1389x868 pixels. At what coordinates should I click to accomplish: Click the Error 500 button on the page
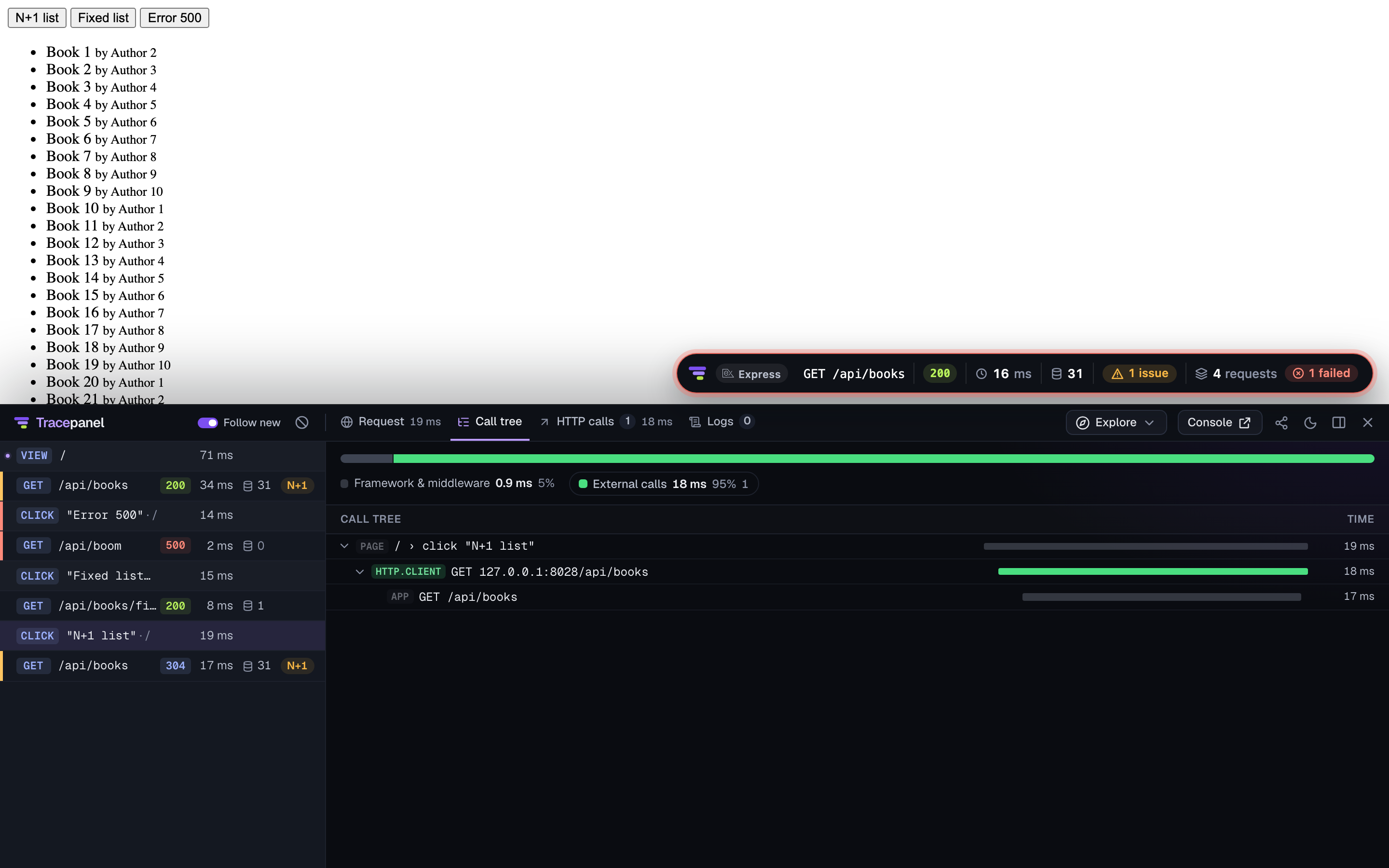coord(175,18)
